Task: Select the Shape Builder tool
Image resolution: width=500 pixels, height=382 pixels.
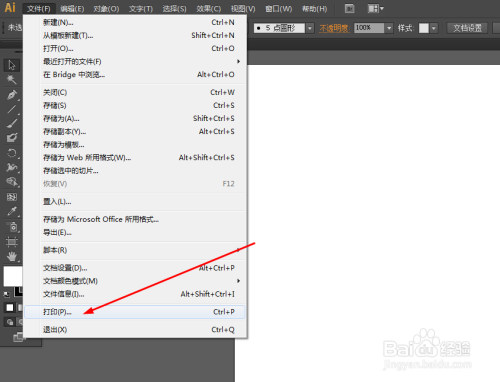Action: click(12, 182)
